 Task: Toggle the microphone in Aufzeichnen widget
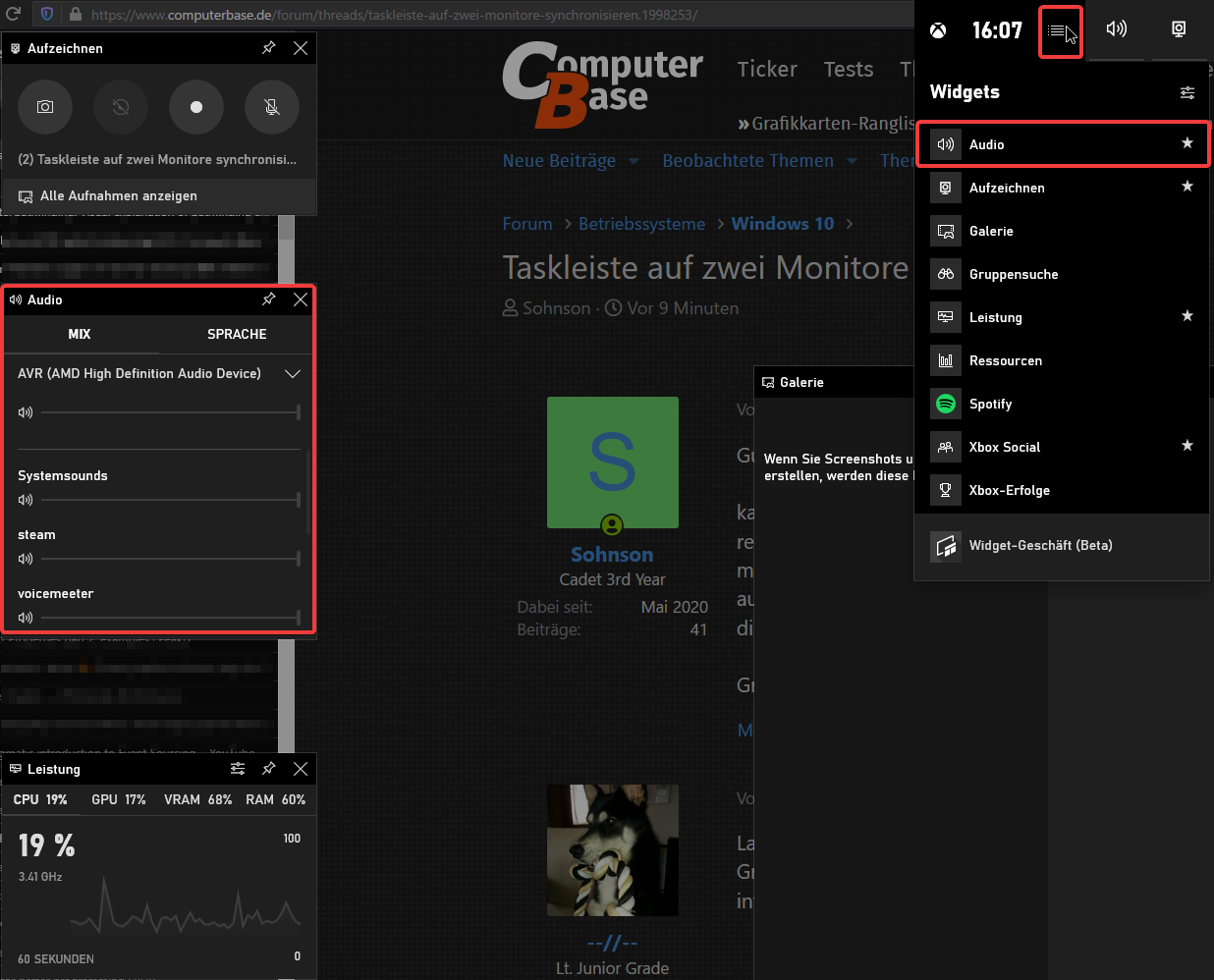click(272, 107)
